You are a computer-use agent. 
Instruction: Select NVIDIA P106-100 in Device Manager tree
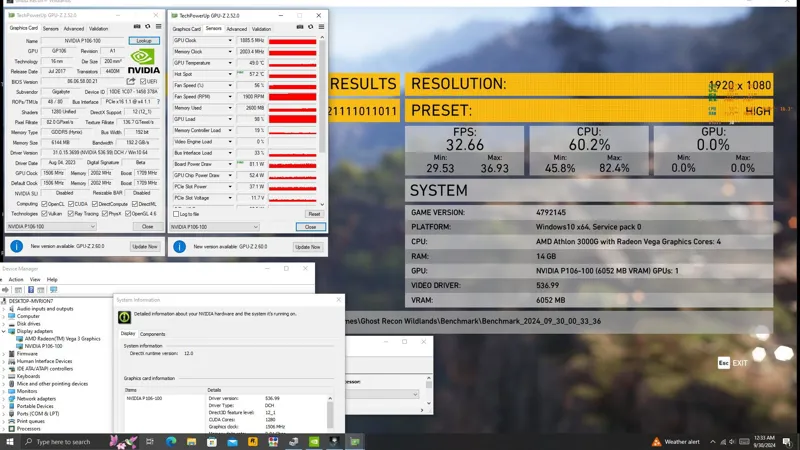pos(43,346)
